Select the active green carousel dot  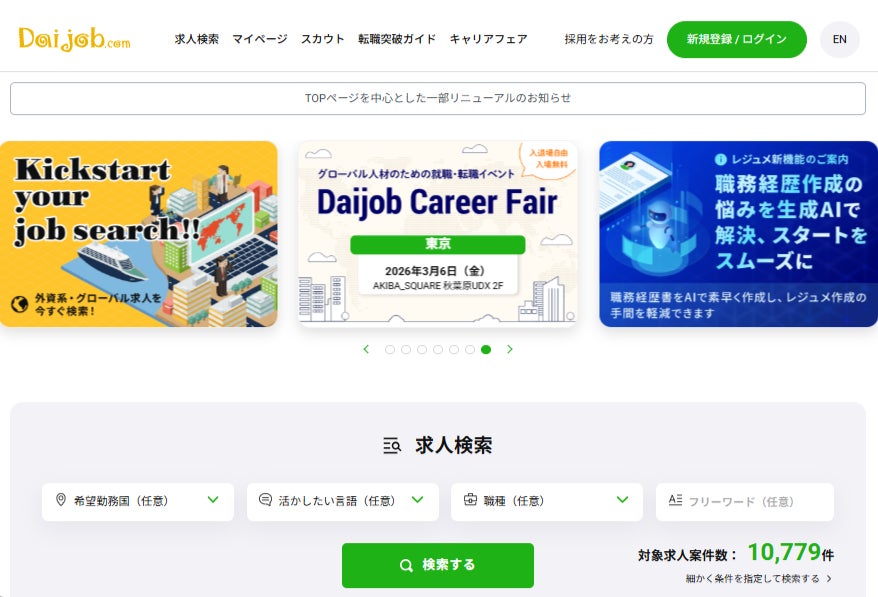pyautogui.click(x=486, y=349)
